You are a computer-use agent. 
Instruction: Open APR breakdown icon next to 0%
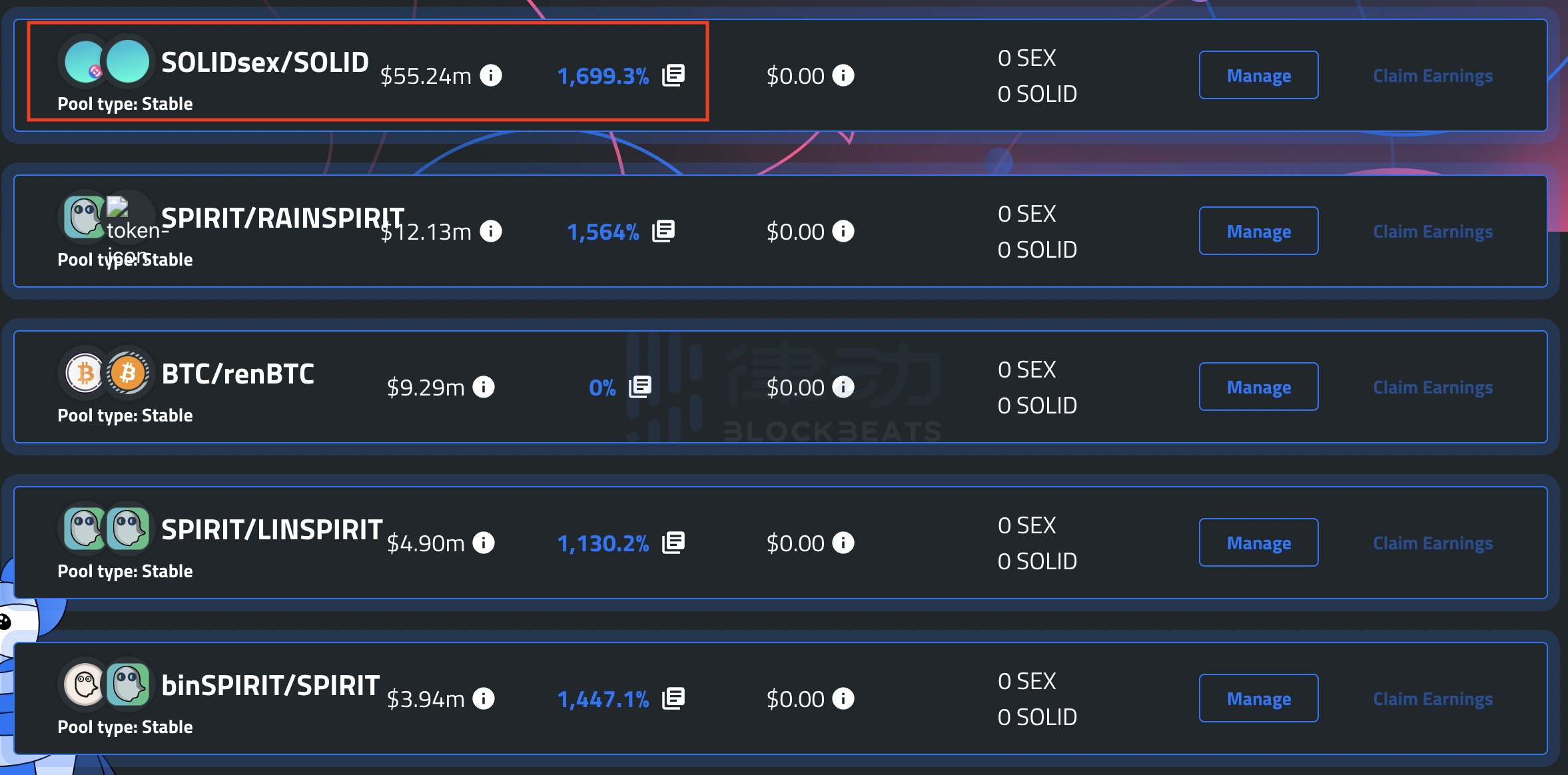tap(640, 387)
